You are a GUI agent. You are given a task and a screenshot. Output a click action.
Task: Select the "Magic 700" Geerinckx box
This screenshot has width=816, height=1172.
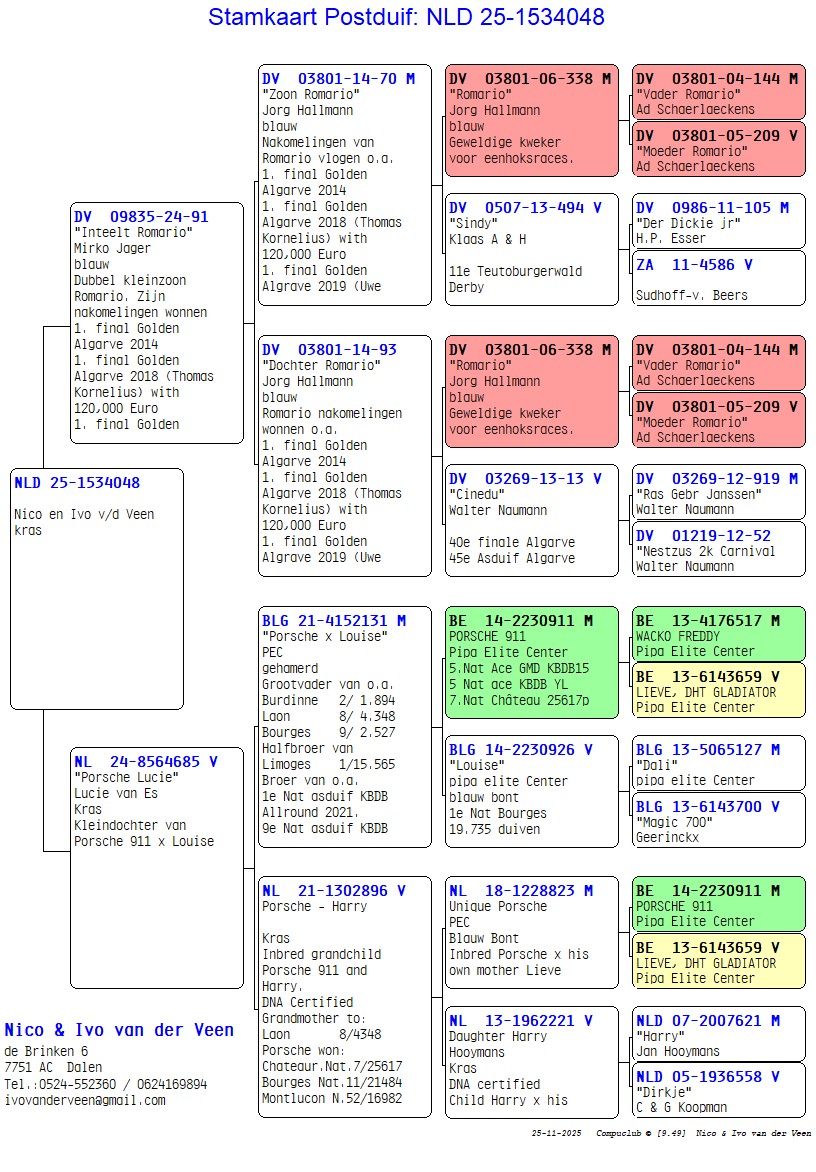[x=718, y=820]
